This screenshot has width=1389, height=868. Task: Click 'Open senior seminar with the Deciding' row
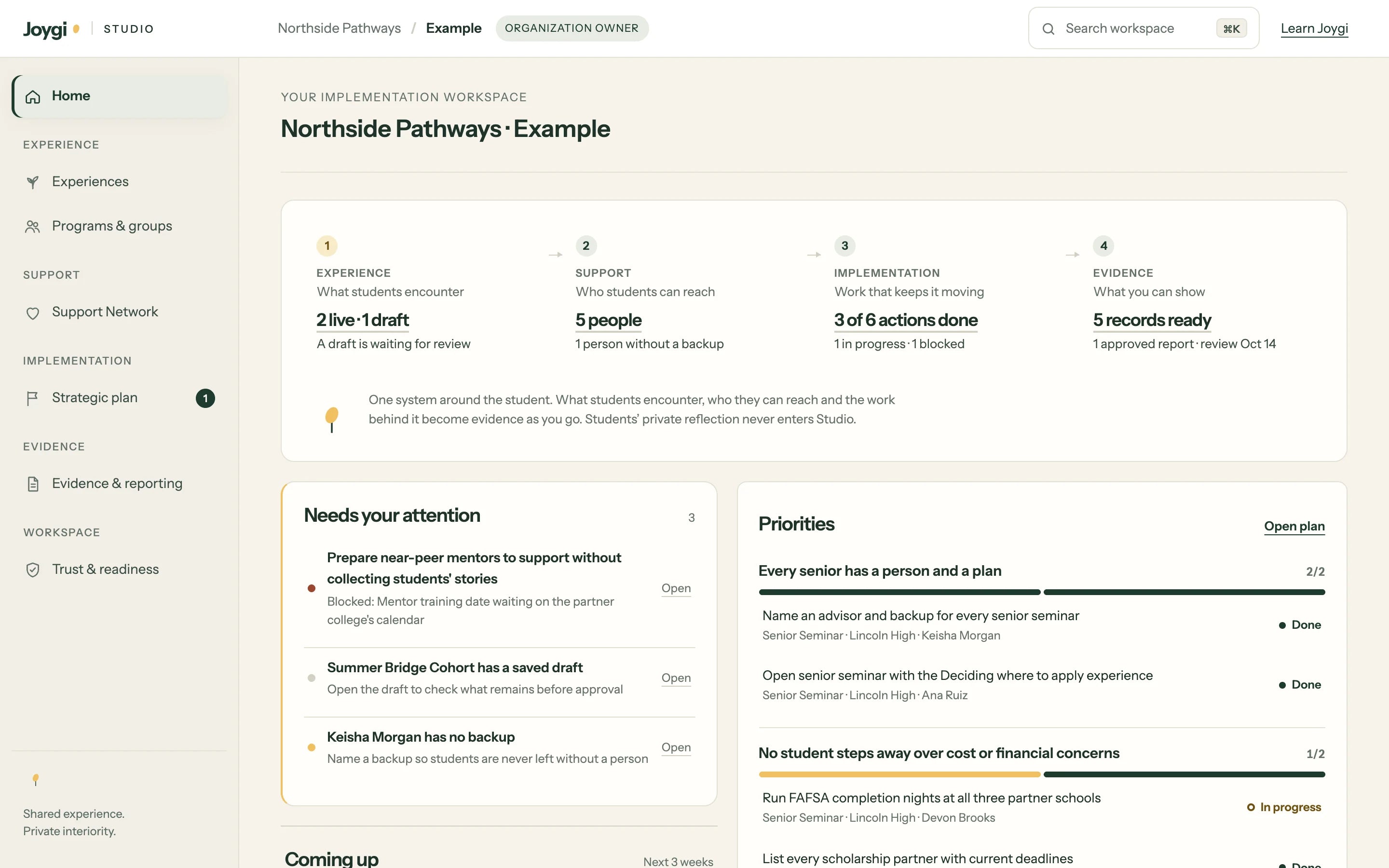tap(1042, 684)
